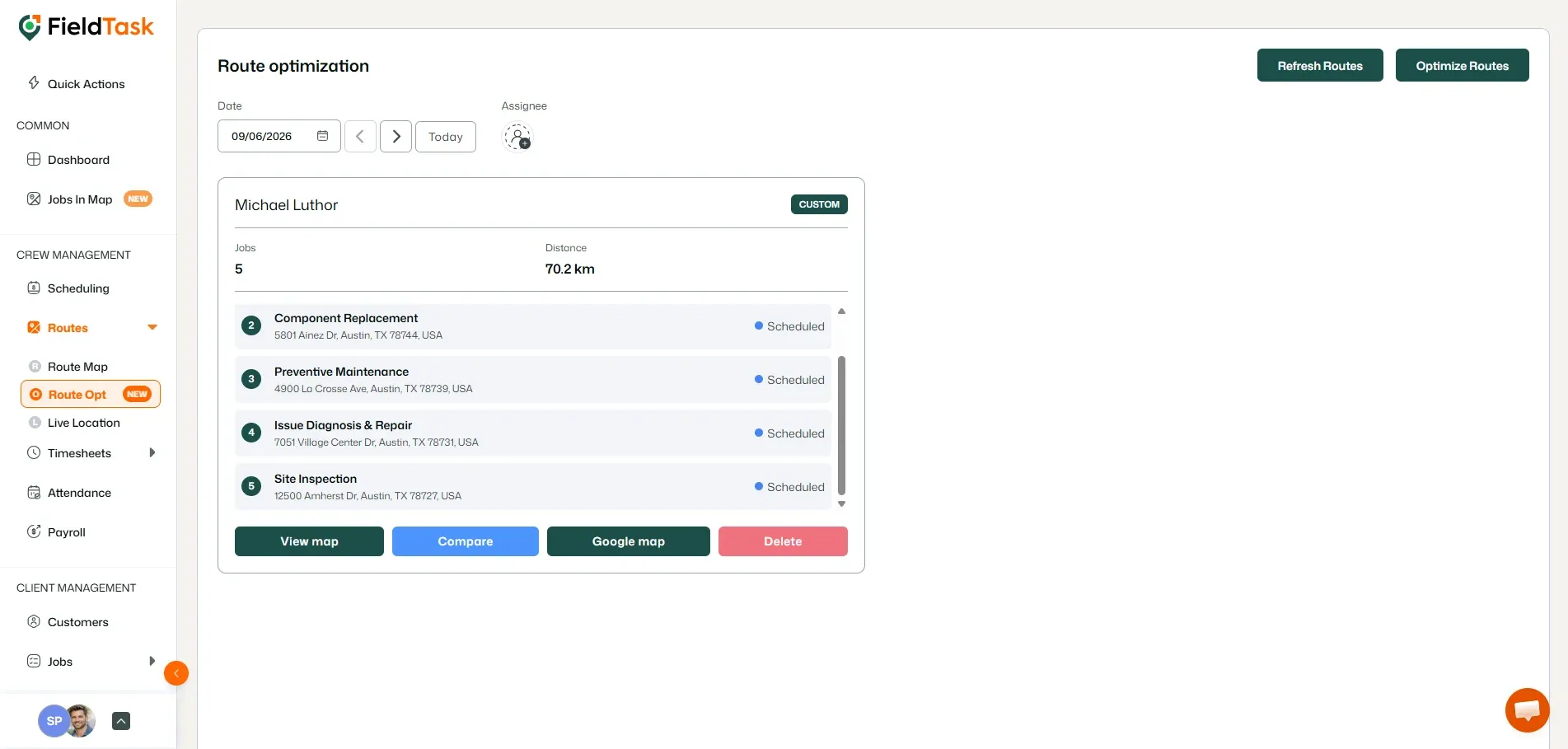Screen dimensions: 1568x749
Task: Open the chat support bubble
Action: pos(1527,709)
